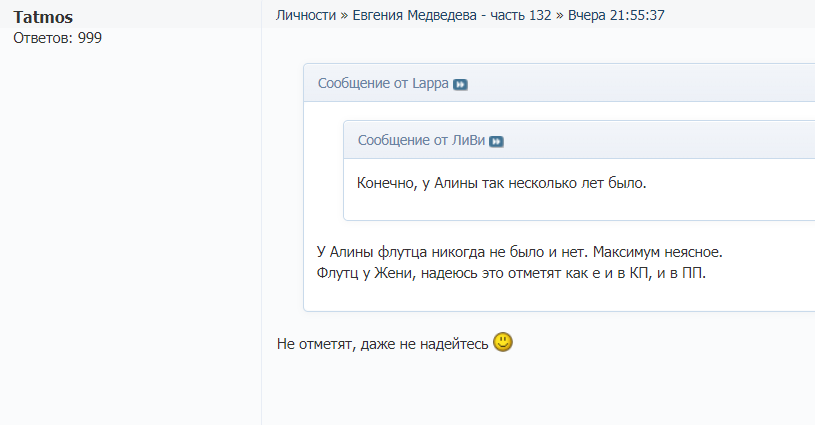This screenshot has width=815, height=425.
Task: Click the » separator after "Личности"
Action: pyautogui.click(x=345, y=16)
